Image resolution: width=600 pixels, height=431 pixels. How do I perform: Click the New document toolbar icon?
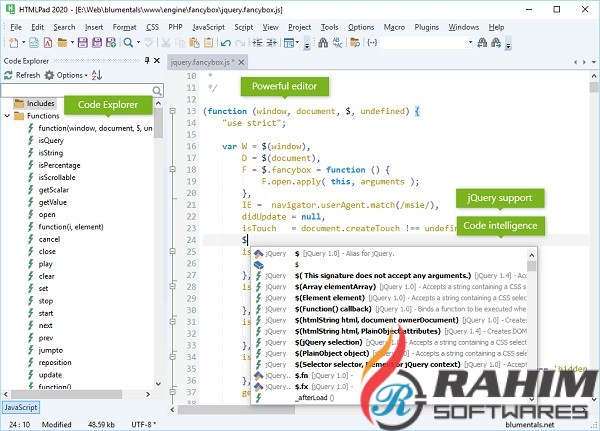13,42
